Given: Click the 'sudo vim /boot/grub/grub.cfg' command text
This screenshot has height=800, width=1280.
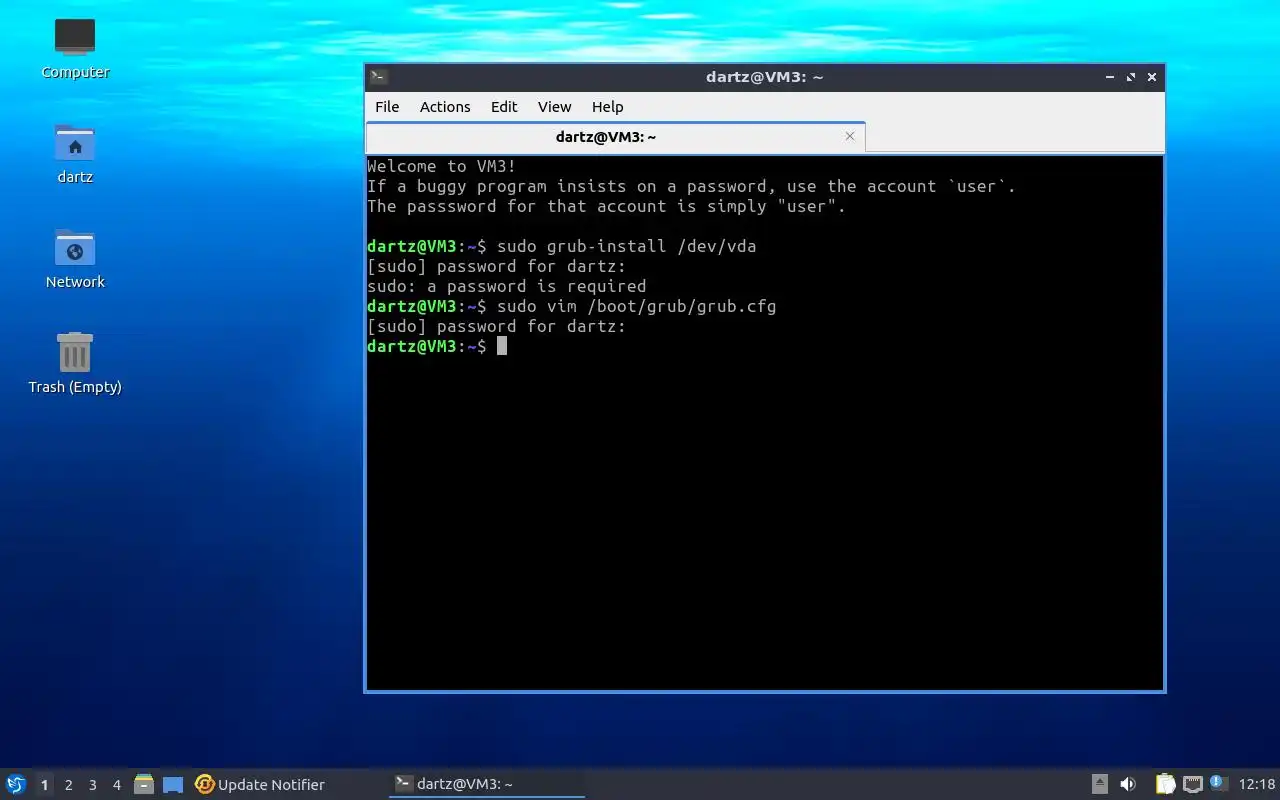Looking at the screenshot, I should pyautogui.click(x=636, y=306).
